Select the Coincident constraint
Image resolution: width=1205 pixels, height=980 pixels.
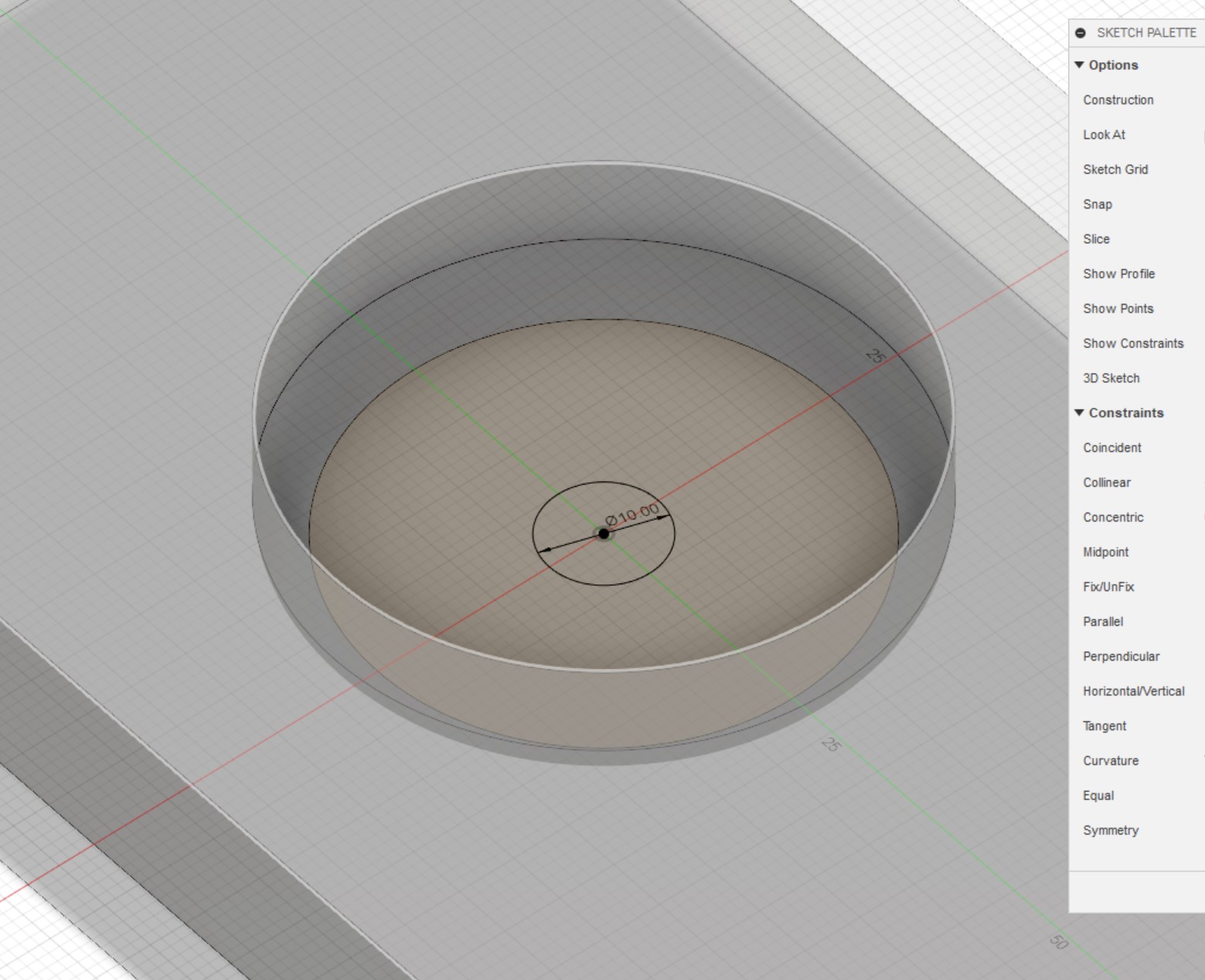tap(1111, 447)
